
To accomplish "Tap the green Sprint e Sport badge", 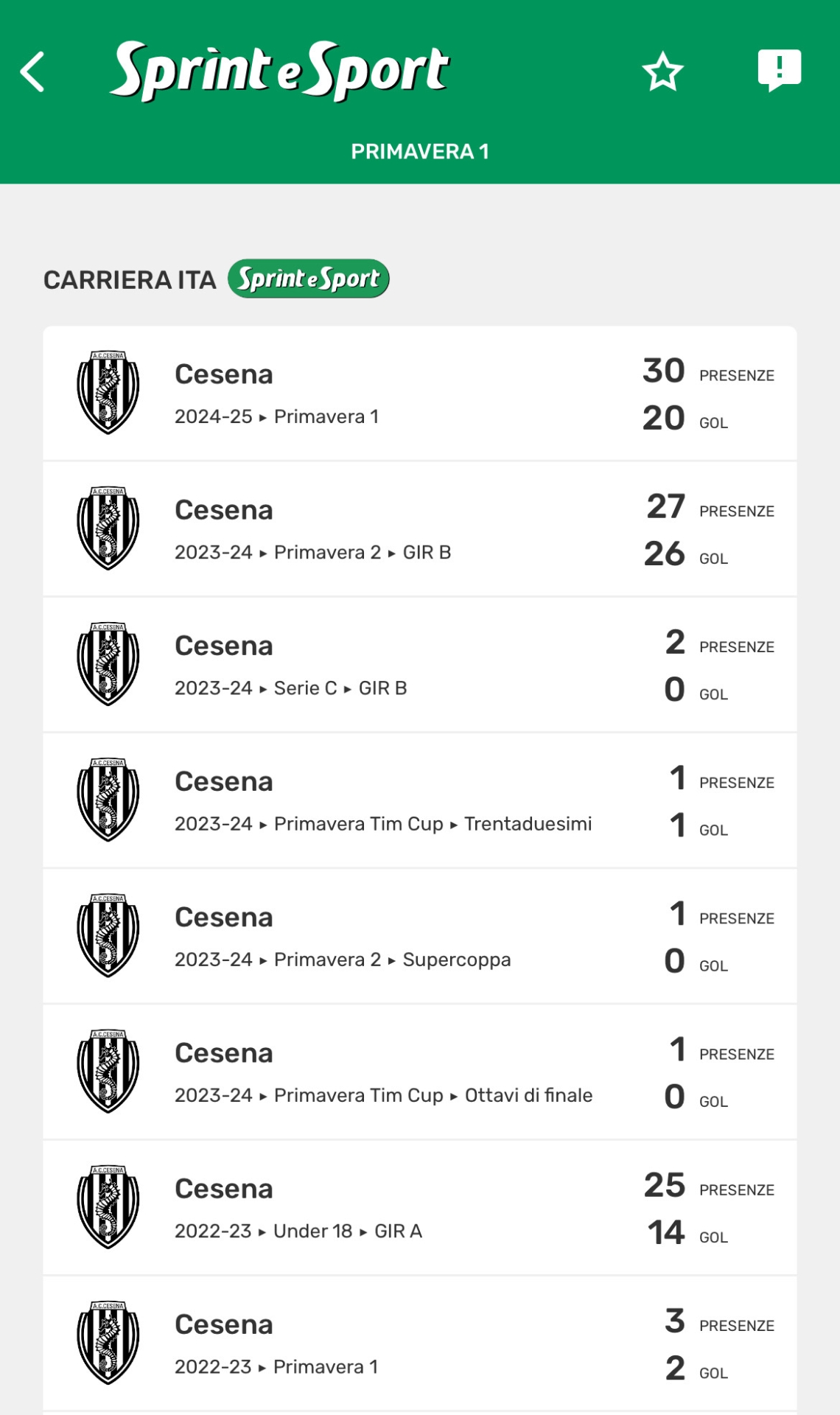I will [x=308, y=279].
